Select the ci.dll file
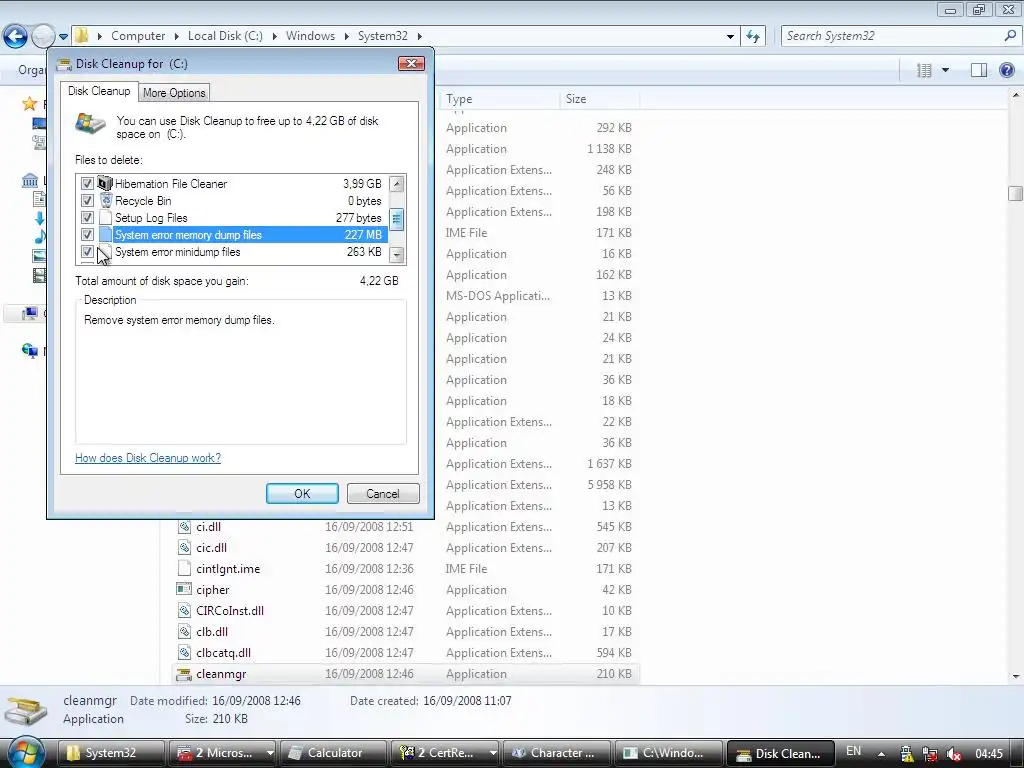Viewport: 1024px width, 768px height. click(x=208, y=527)
